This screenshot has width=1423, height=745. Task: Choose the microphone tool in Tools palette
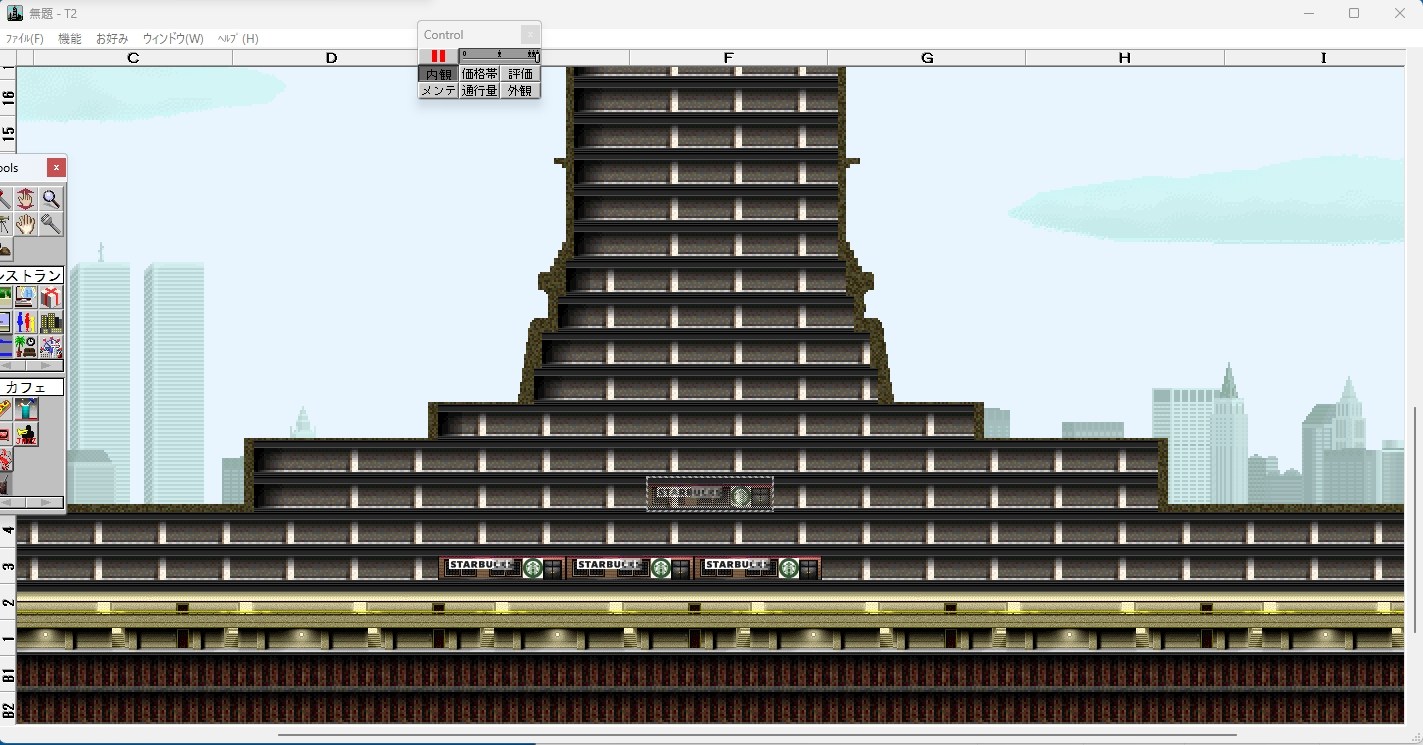[x=51, y=224]
